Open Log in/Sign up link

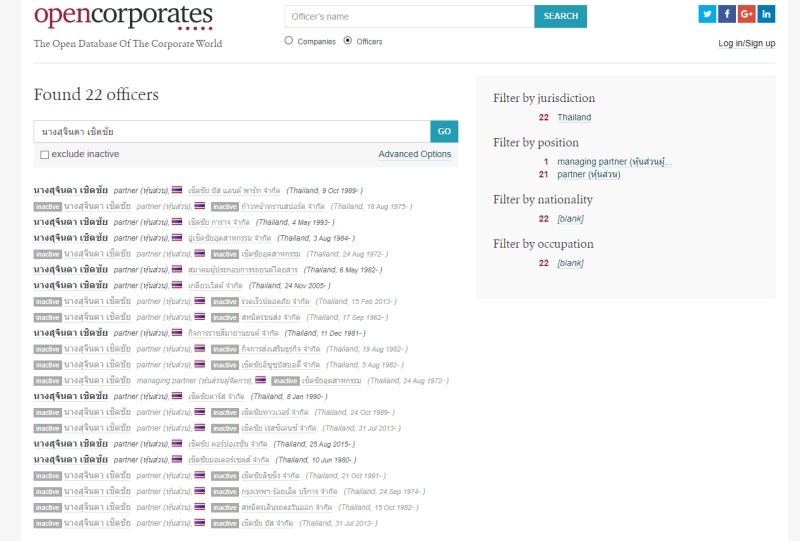[x=746, y=43]
